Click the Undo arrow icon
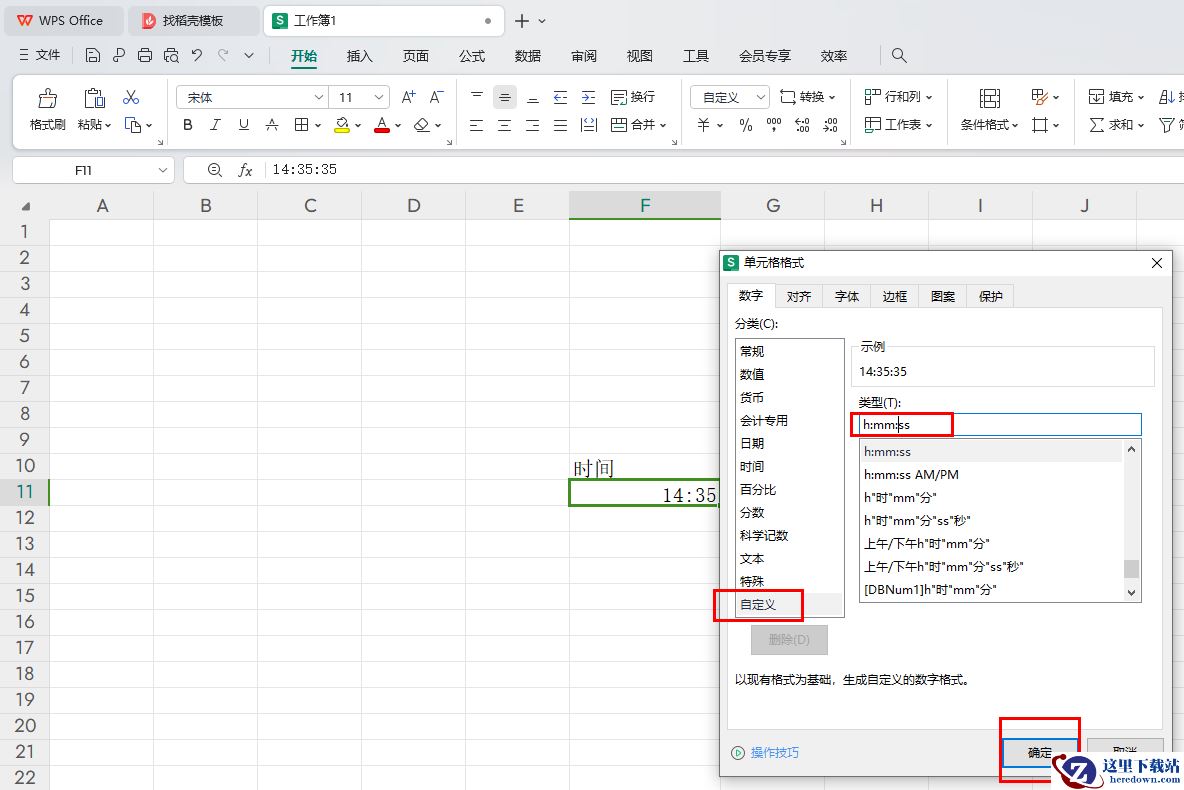Image resolution: width=1184 pixels, height=790 pixels. (197, 55)
